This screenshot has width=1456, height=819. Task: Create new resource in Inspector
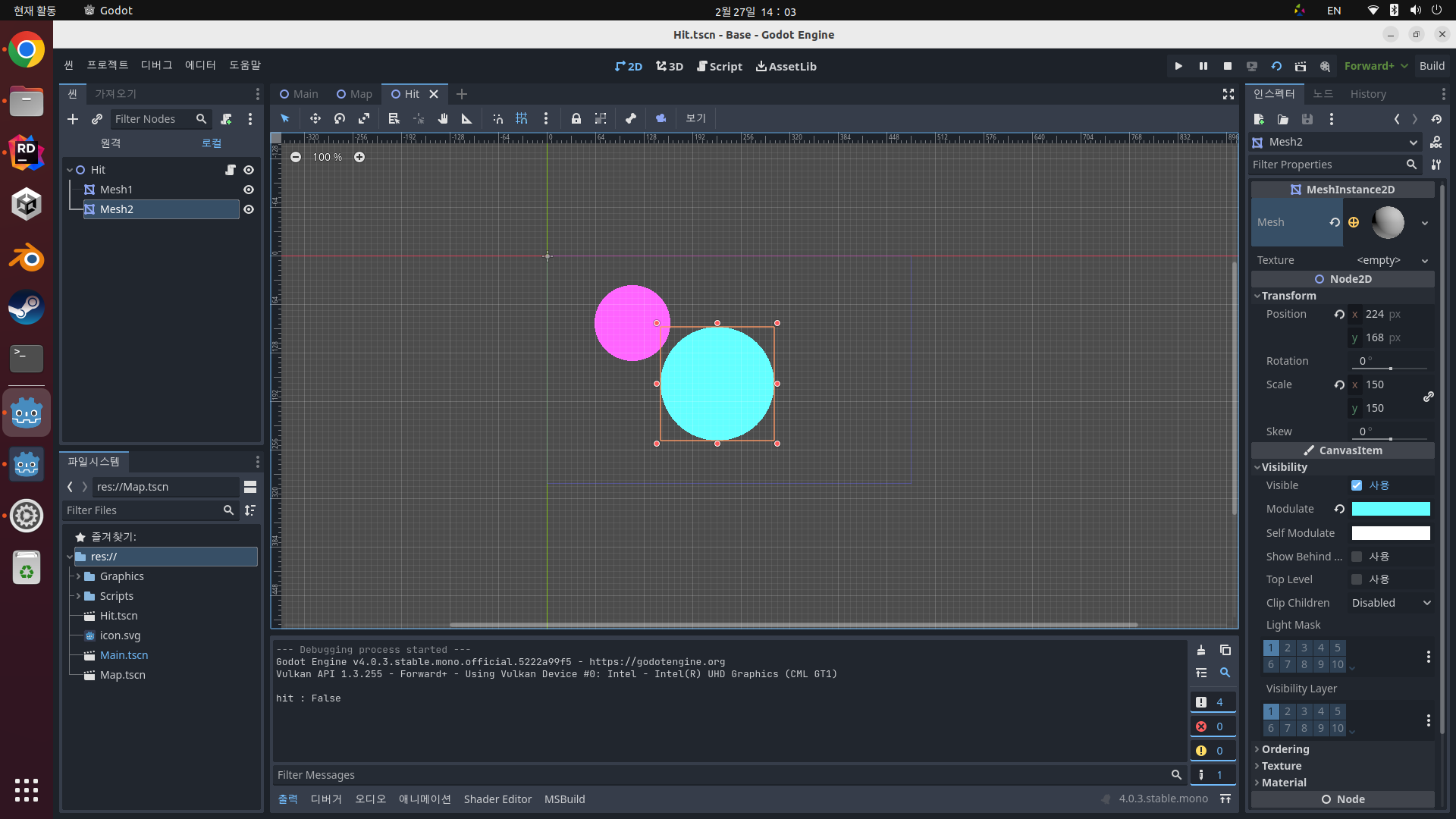point(1259,119)
